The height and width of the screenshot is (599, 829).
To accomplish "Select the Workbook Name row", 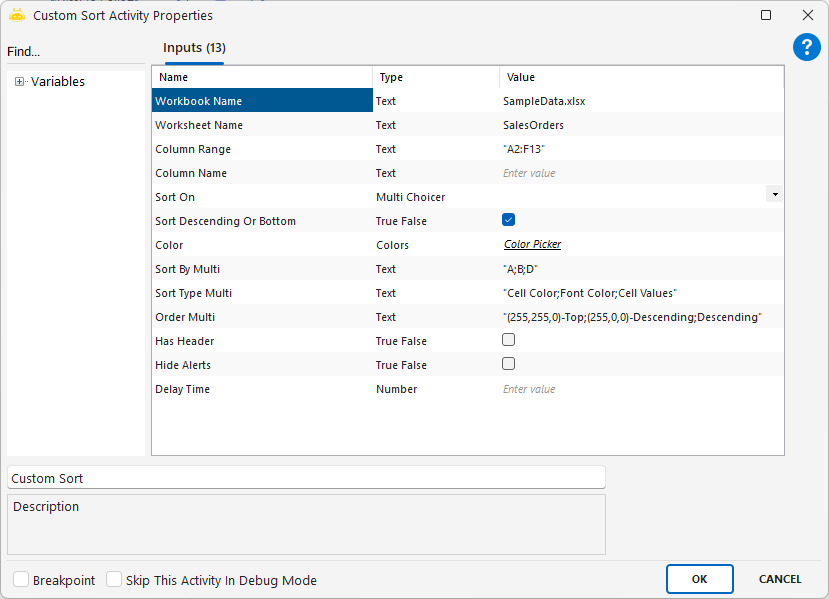I will (x=262, y=101).
